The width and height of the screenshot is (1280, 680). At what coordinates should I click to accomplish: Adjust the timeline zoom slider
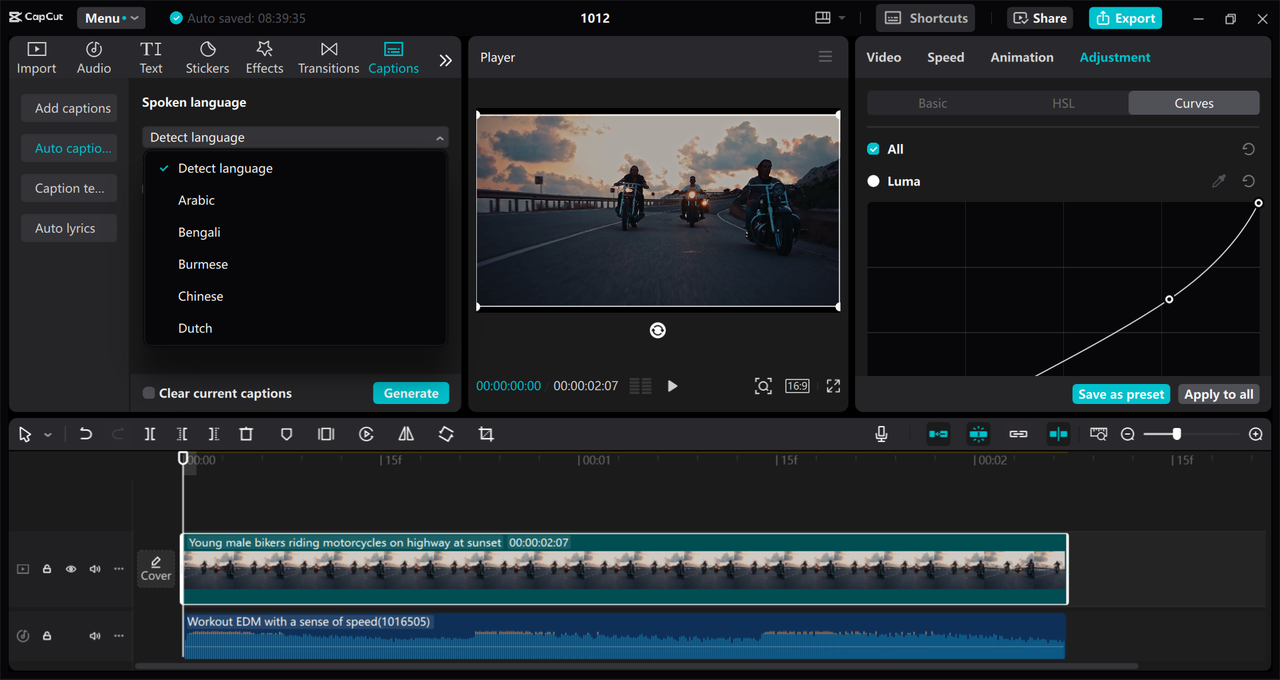tap(1176, 434)
